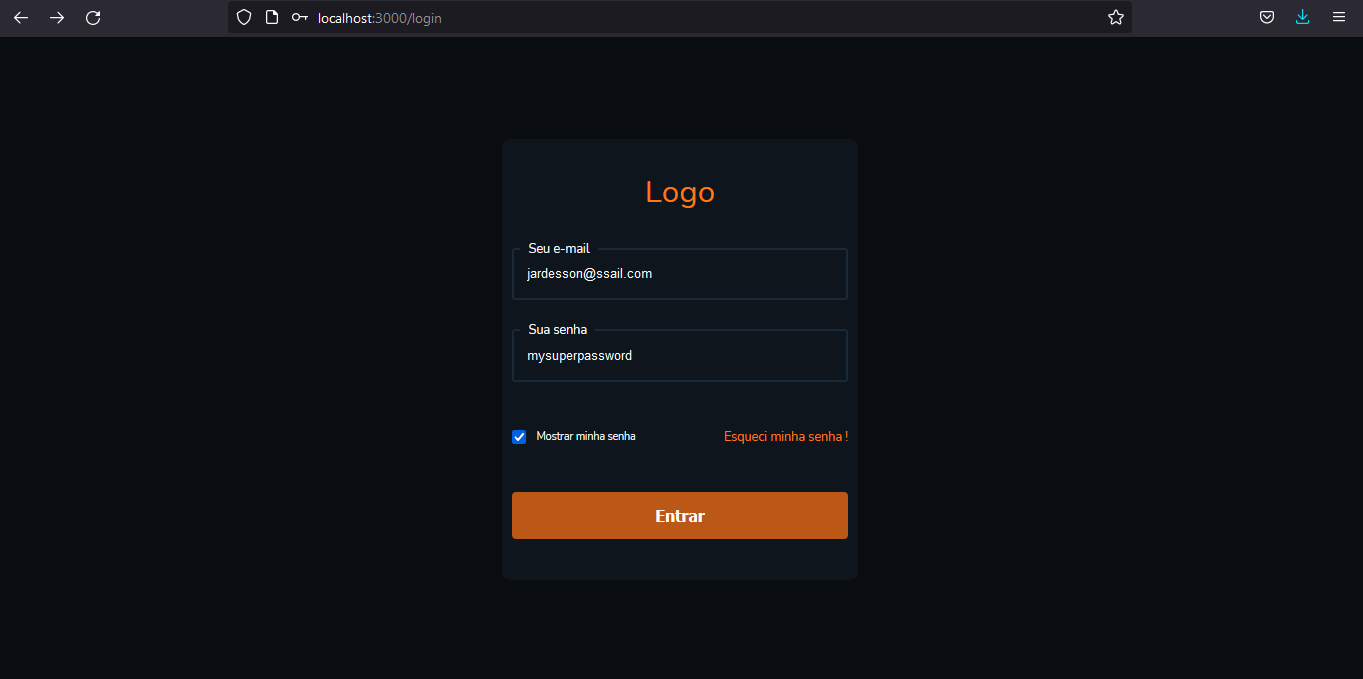Bookmark this page with the star icon
This screenshot has width=1363, height=679.
tap(1115, 17)
